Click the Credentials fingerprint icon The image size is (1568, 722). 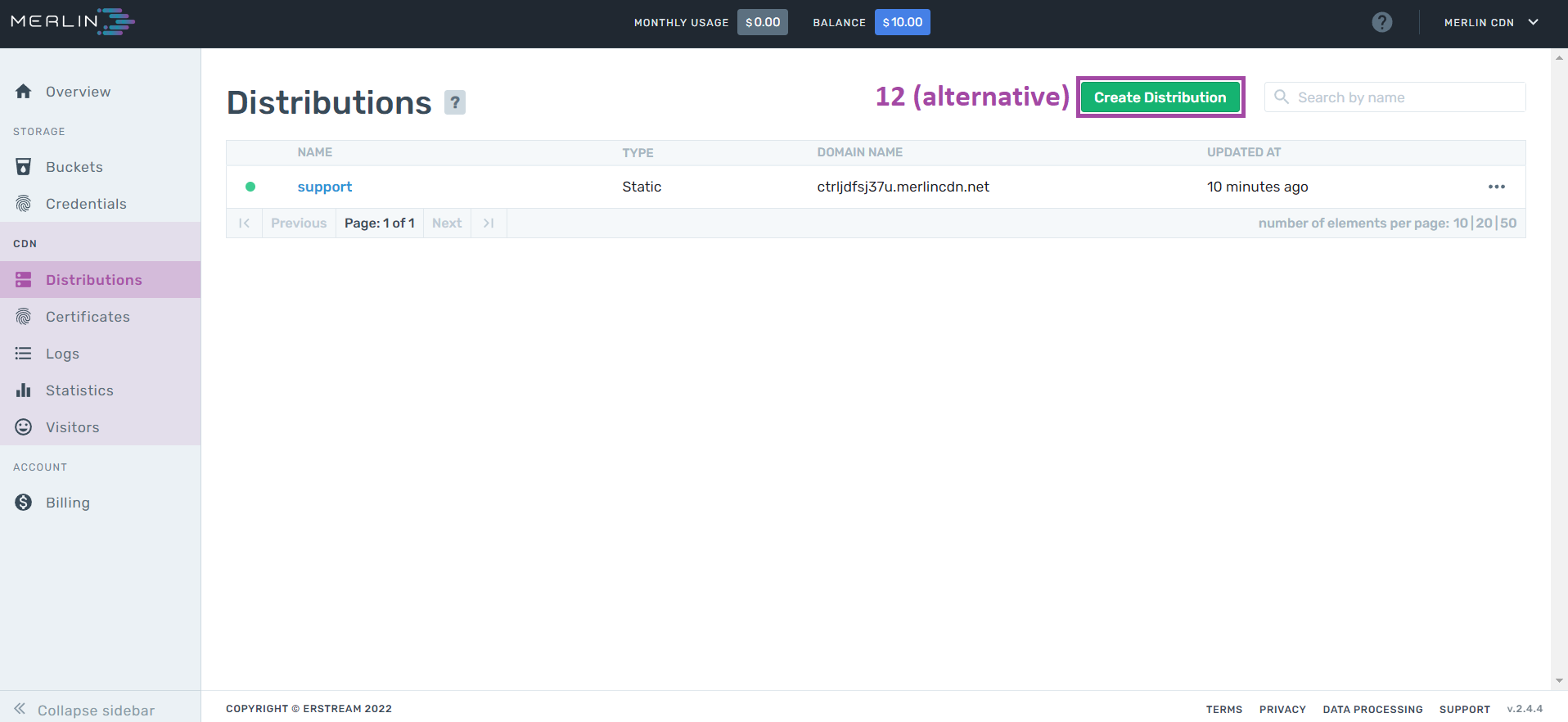24,204
